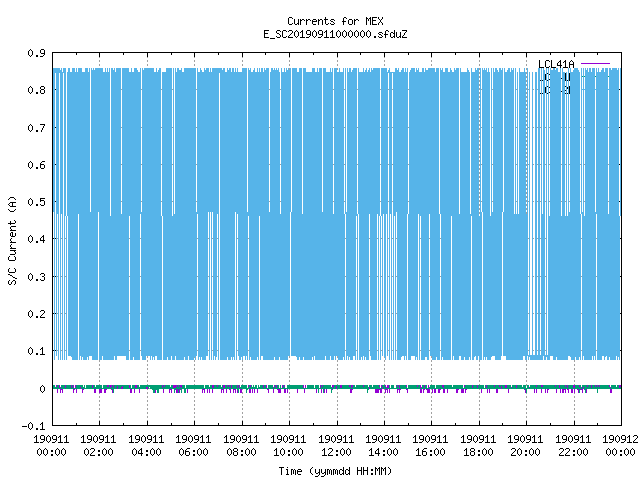The image size is (640, 480).
Task: Click the 12:00 time tick label
Action: click(x=336, y=452)
